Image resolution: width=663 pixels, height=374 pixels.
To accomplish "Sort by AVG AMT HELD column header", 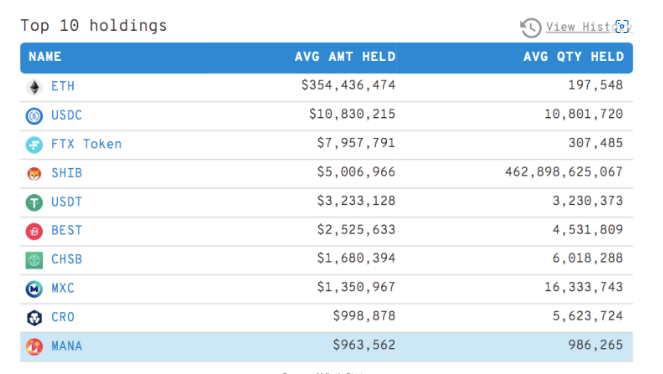I will (x=345, y=57).
